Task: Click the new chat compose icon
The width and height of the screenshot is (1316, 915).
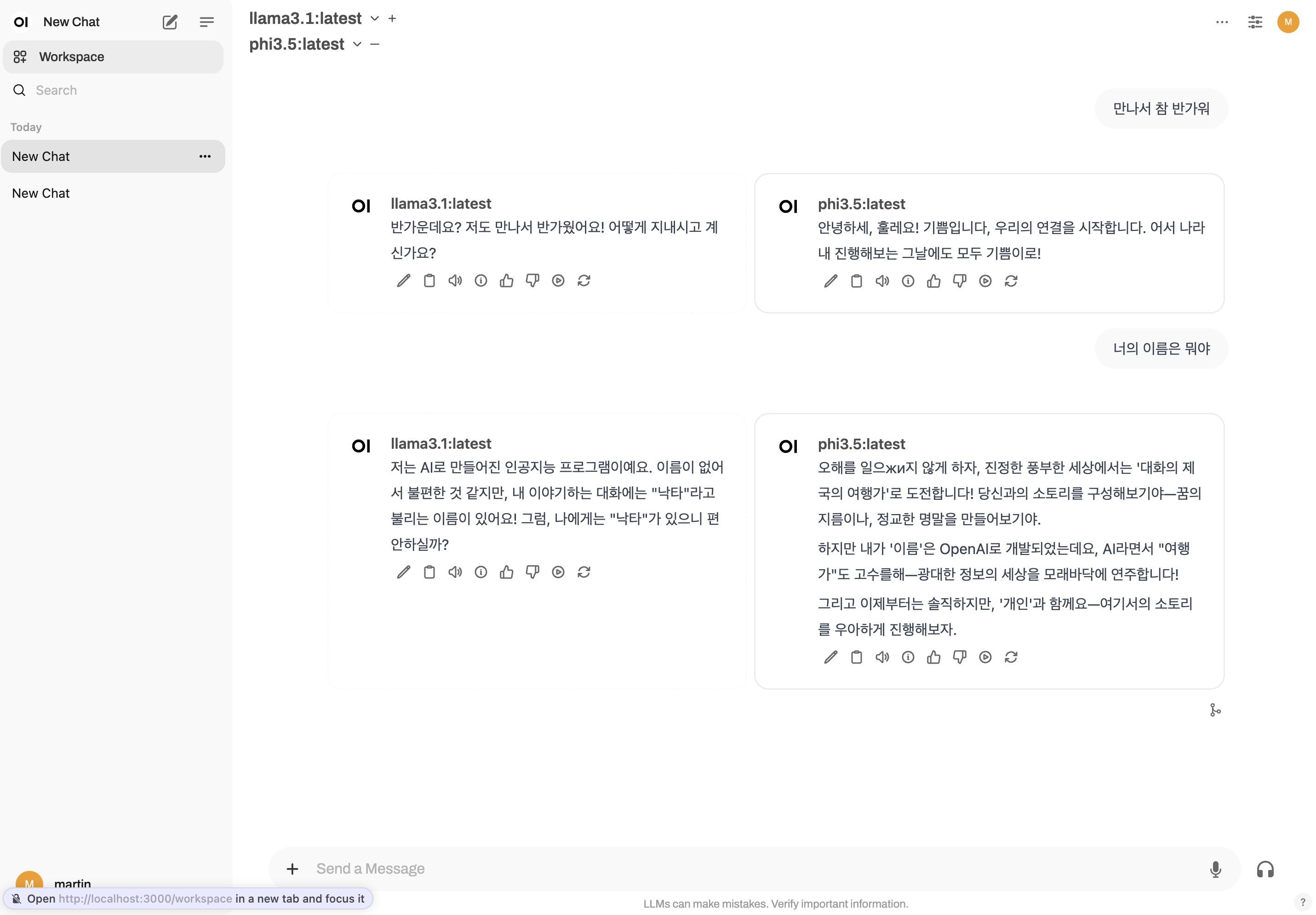Action: [x=170, y=22]
